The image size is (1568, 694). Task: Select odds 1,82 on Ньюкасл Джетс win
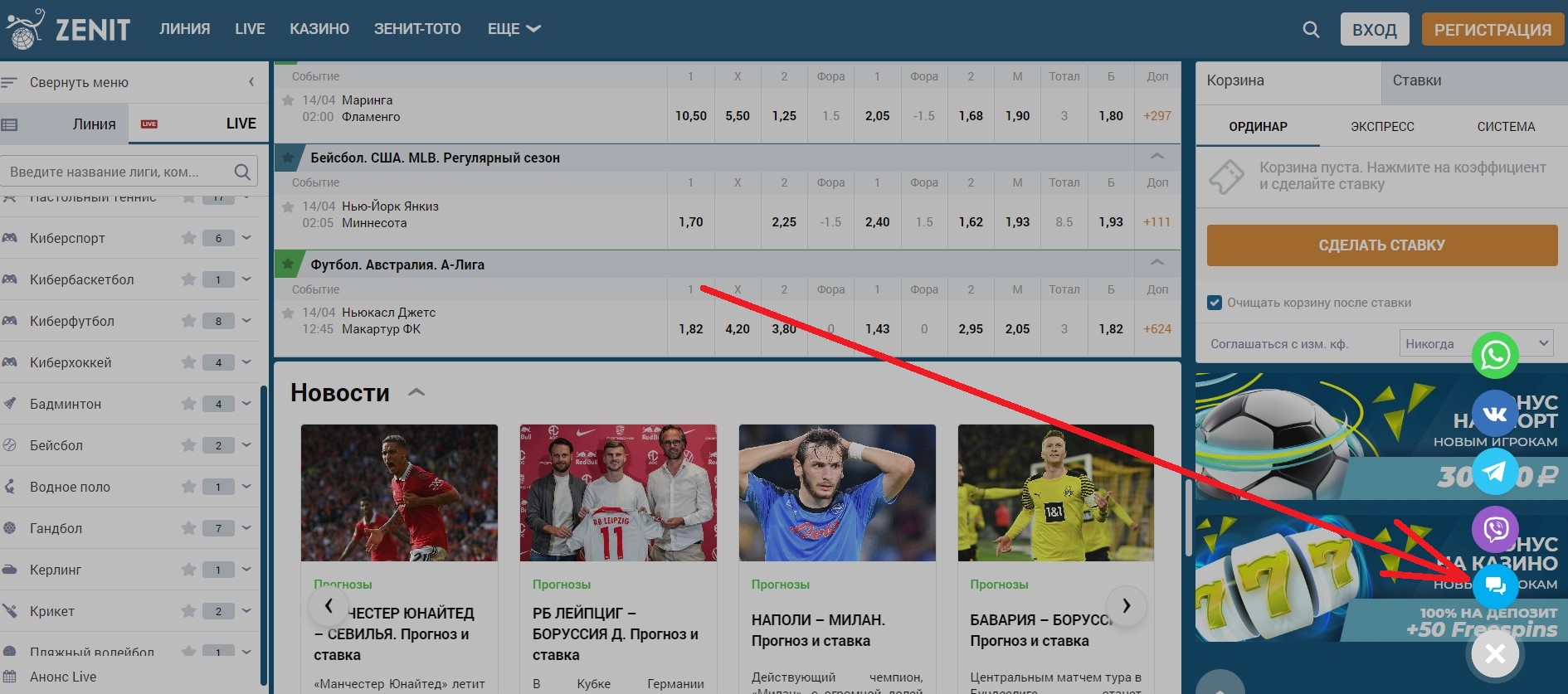coord(691,329)
